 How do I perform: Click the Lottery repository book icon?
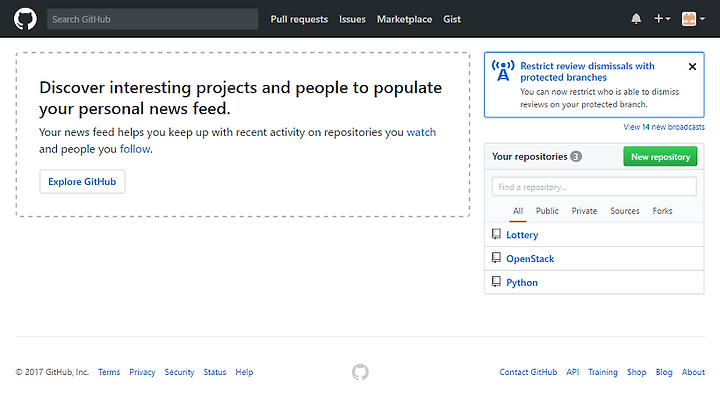point(496,234)
